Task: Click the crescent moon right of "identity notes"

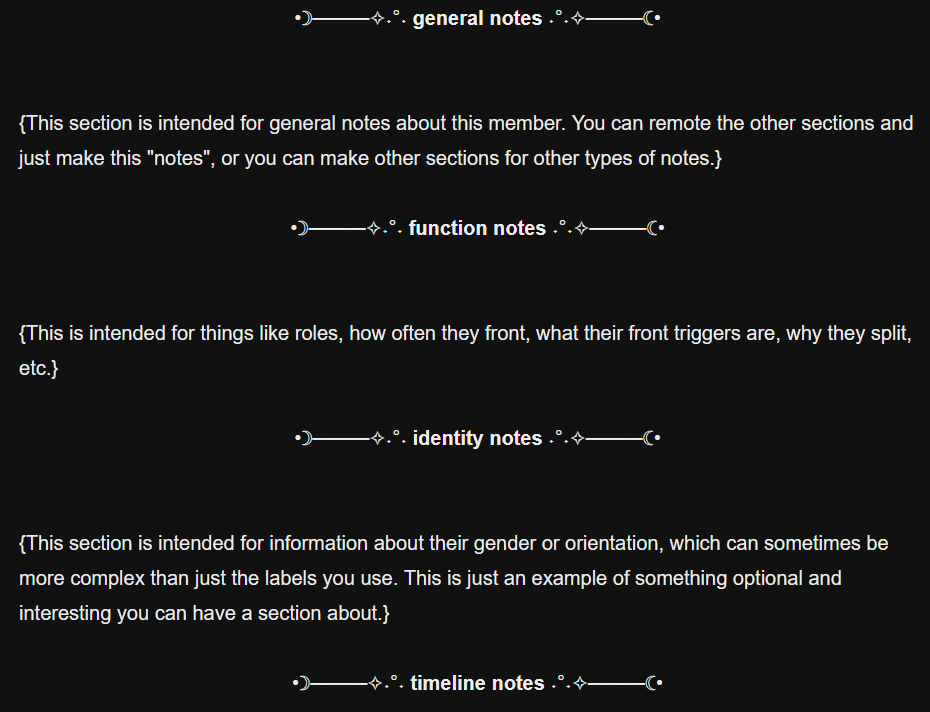Action: [x=649, y=438]
